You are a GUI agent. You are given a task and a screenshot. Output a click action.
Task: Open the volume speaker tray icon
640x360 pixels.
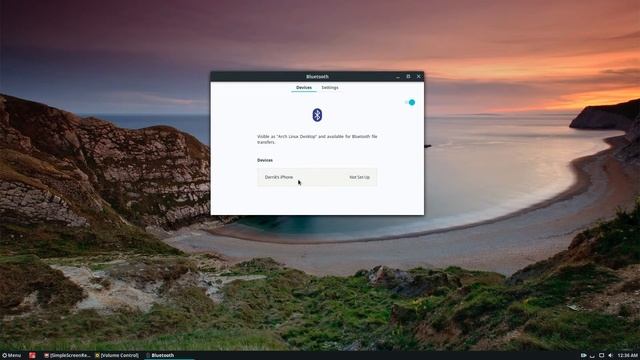coord(610,356)
